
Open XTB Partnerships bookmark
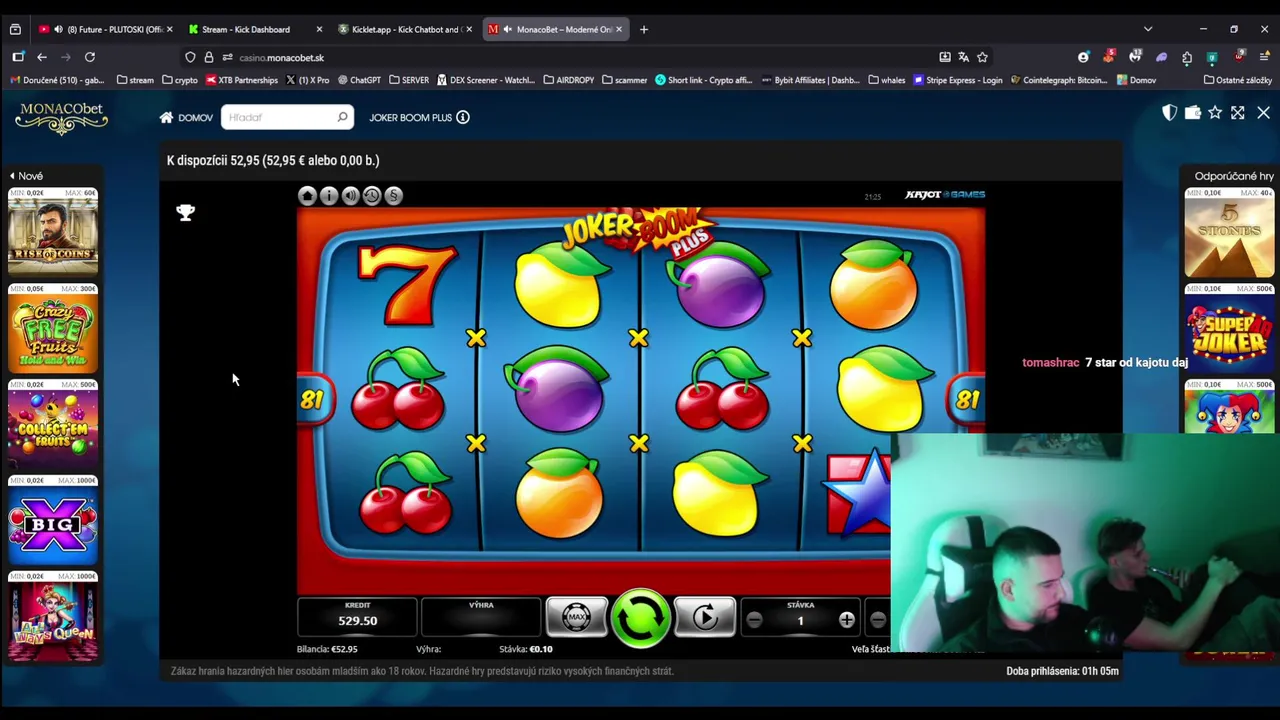tap(242, 80)
